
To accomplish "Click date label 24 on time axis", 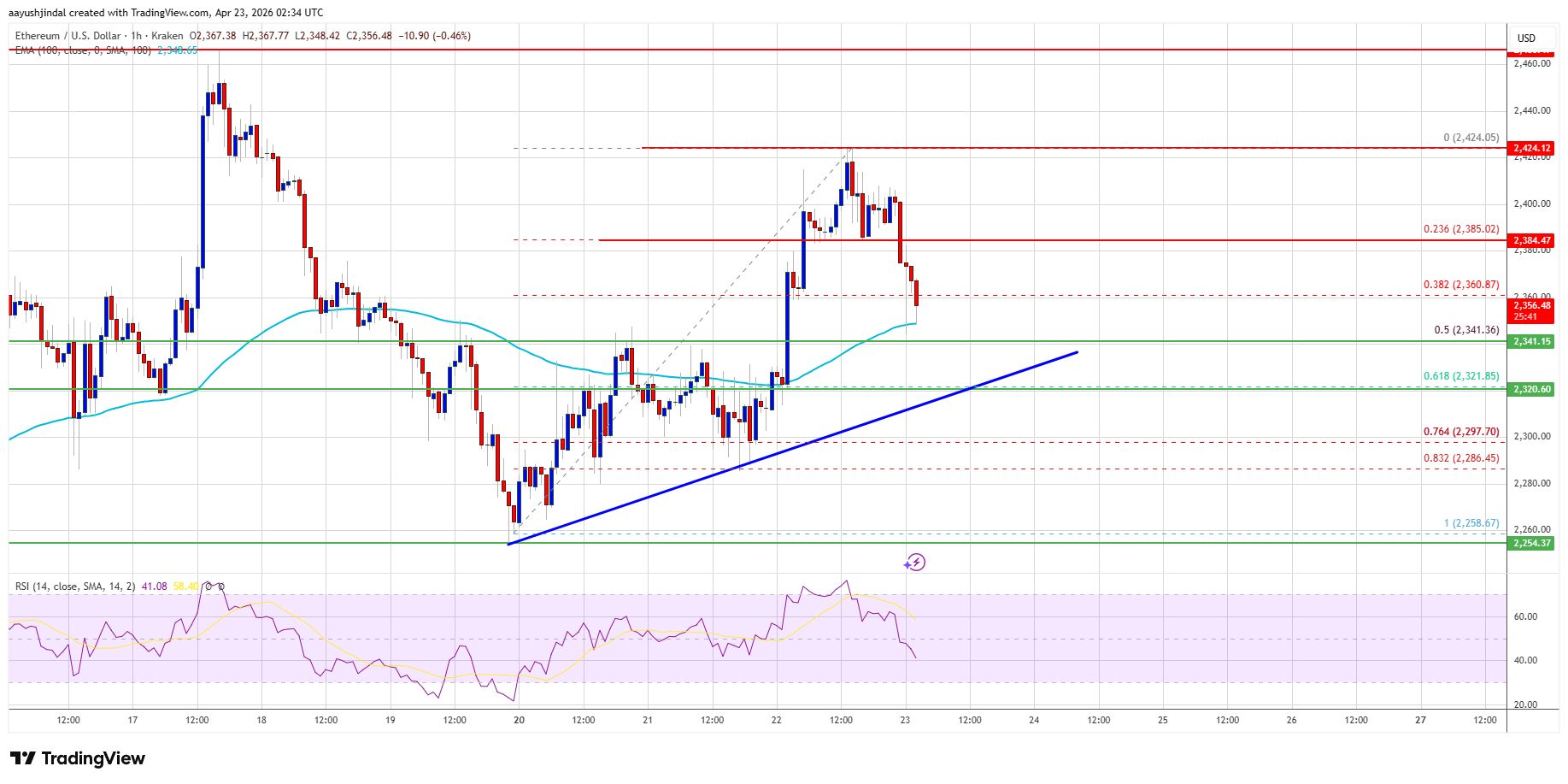I will [1034, 720].
